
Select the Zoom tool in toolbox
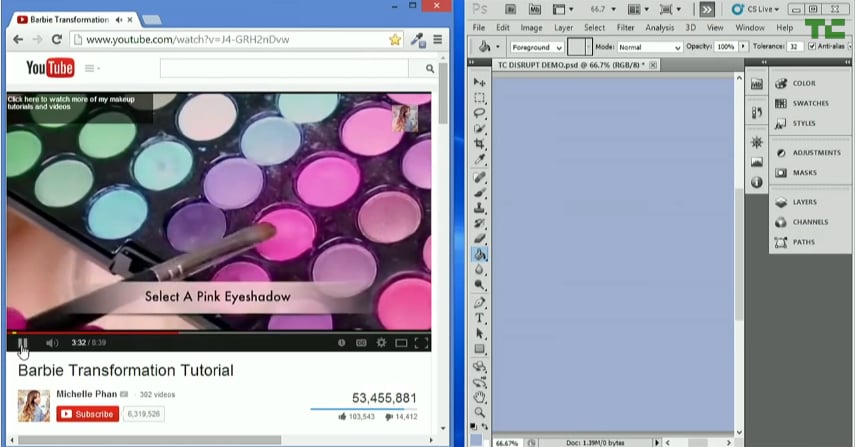click(479, 412)
